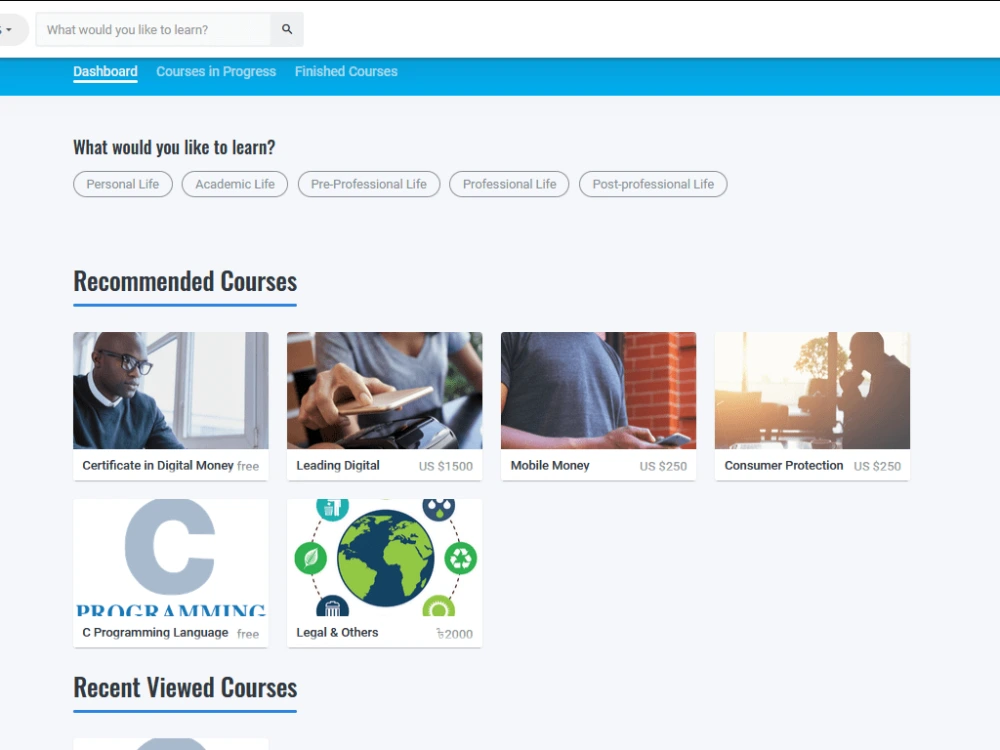Click the 'US $250' price of Mobile Money
The height and width of the screenshot is (750, 1000).
click(663, 466)
